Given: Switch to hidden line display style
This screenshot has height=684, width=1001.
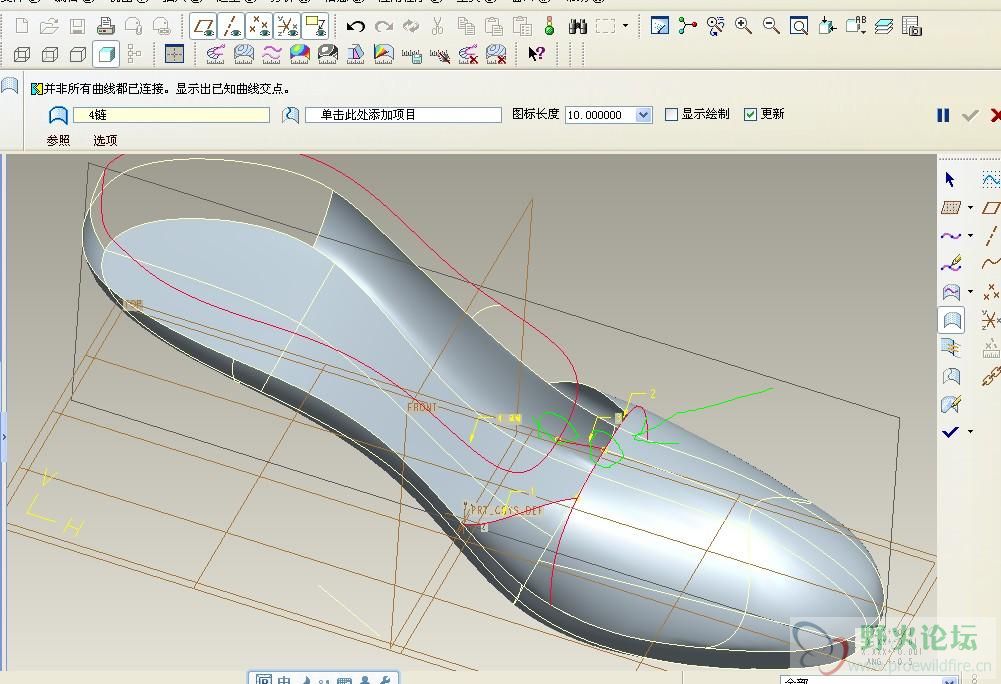Looking at the screenshot, I should tap(50, 54).
